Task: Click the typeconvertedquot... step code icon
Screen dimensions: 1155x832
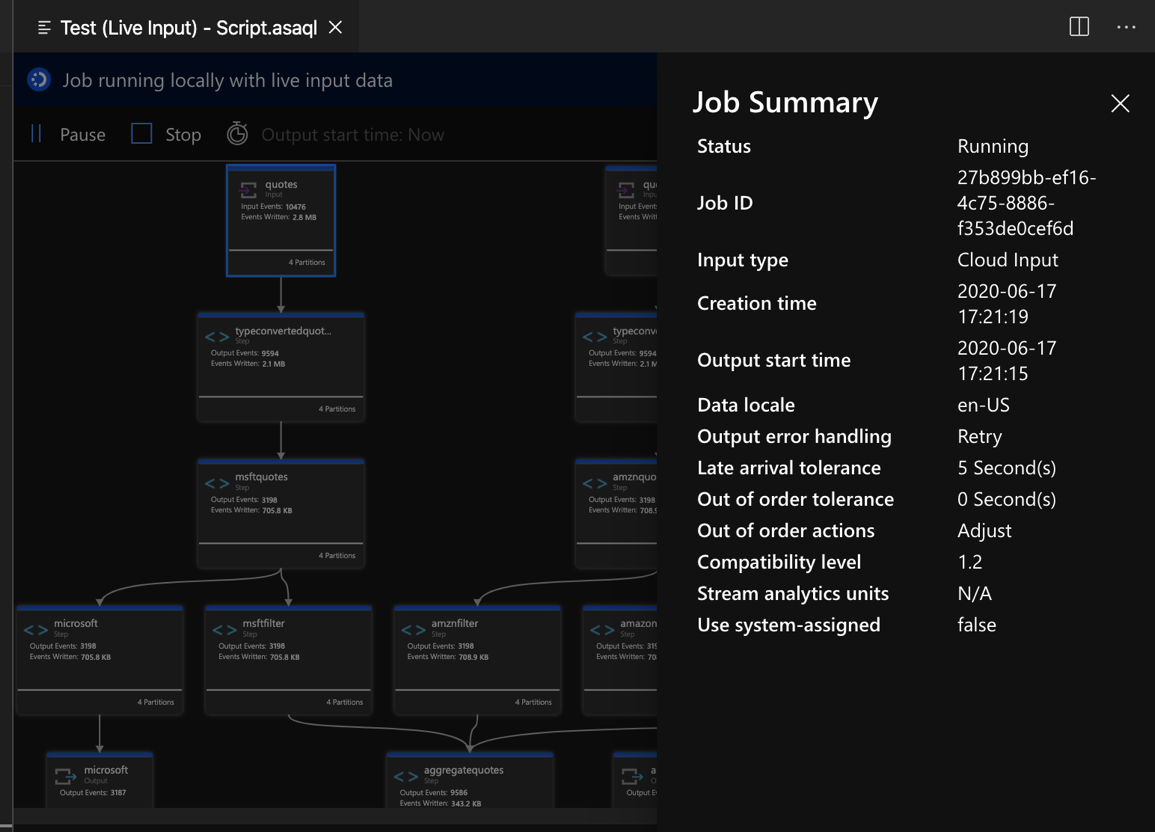Action: [217, 336]
